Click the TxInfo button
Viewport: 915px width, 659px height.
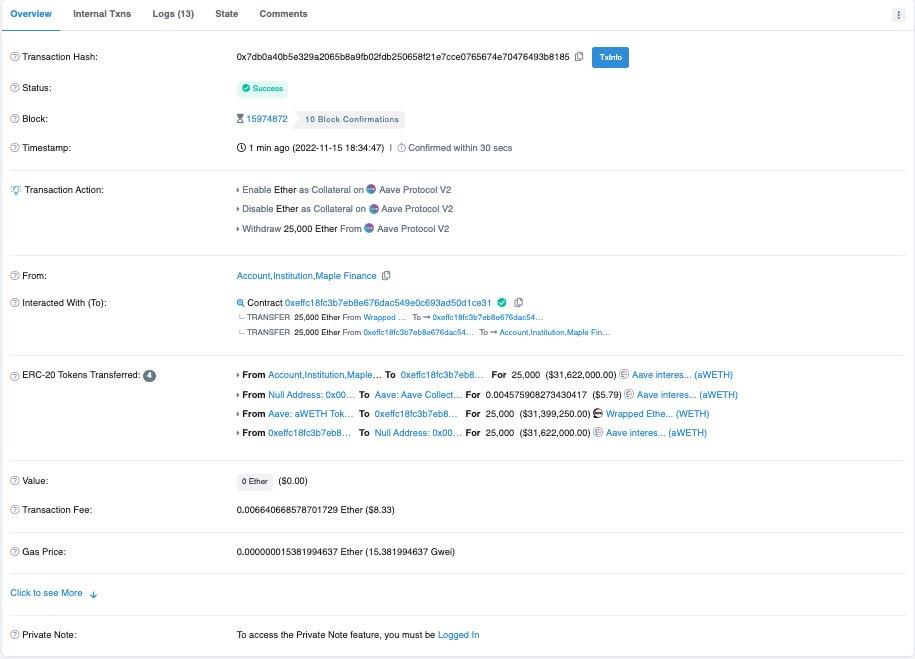coord(610,57)
